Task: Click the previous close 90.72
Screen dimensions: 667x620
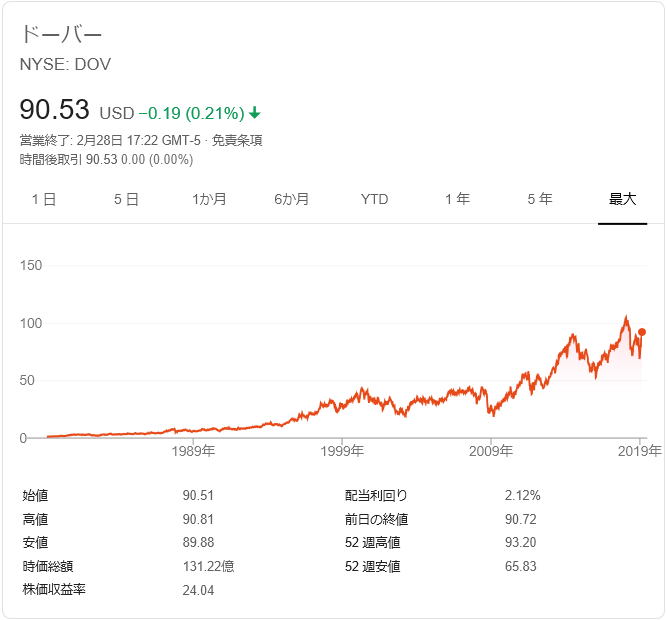Action: tap(521, 520)
